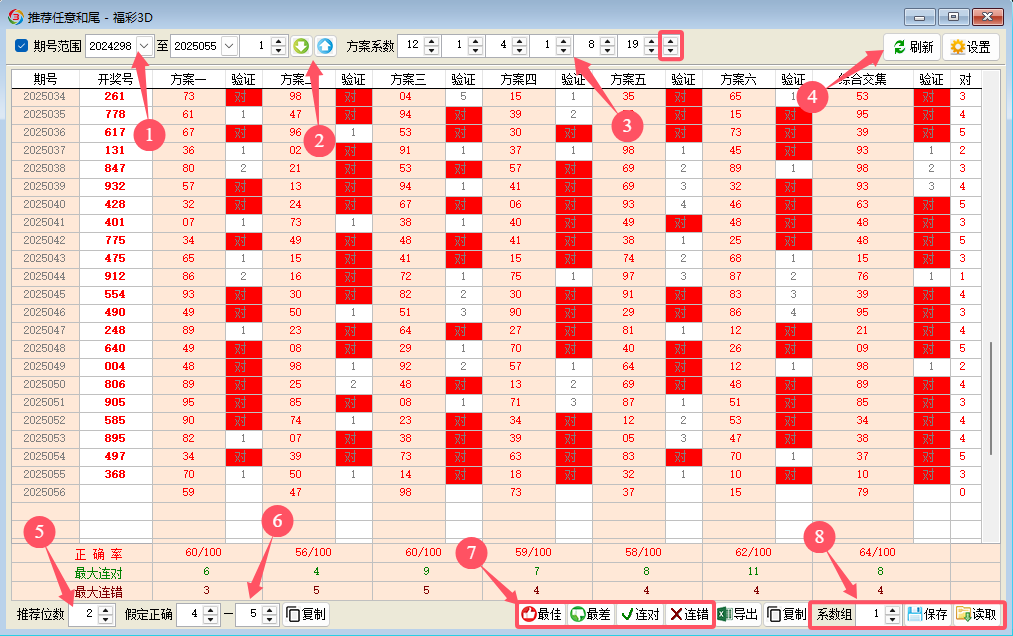Click the bottom-left 复制 button beside 假定正确
Image resolution: width=1013 pixels, height=636 pixels.
(306, 615)
